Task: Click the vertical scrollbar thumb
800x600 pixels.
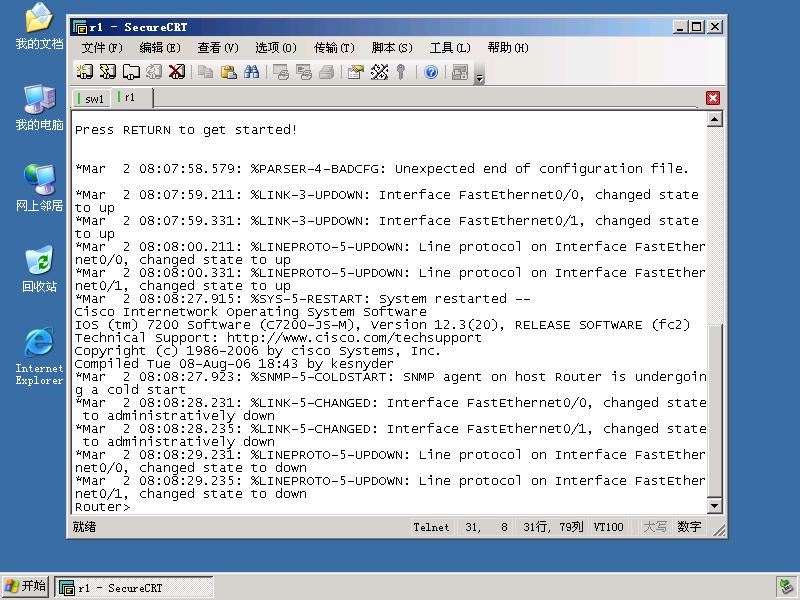Action: 714,410
